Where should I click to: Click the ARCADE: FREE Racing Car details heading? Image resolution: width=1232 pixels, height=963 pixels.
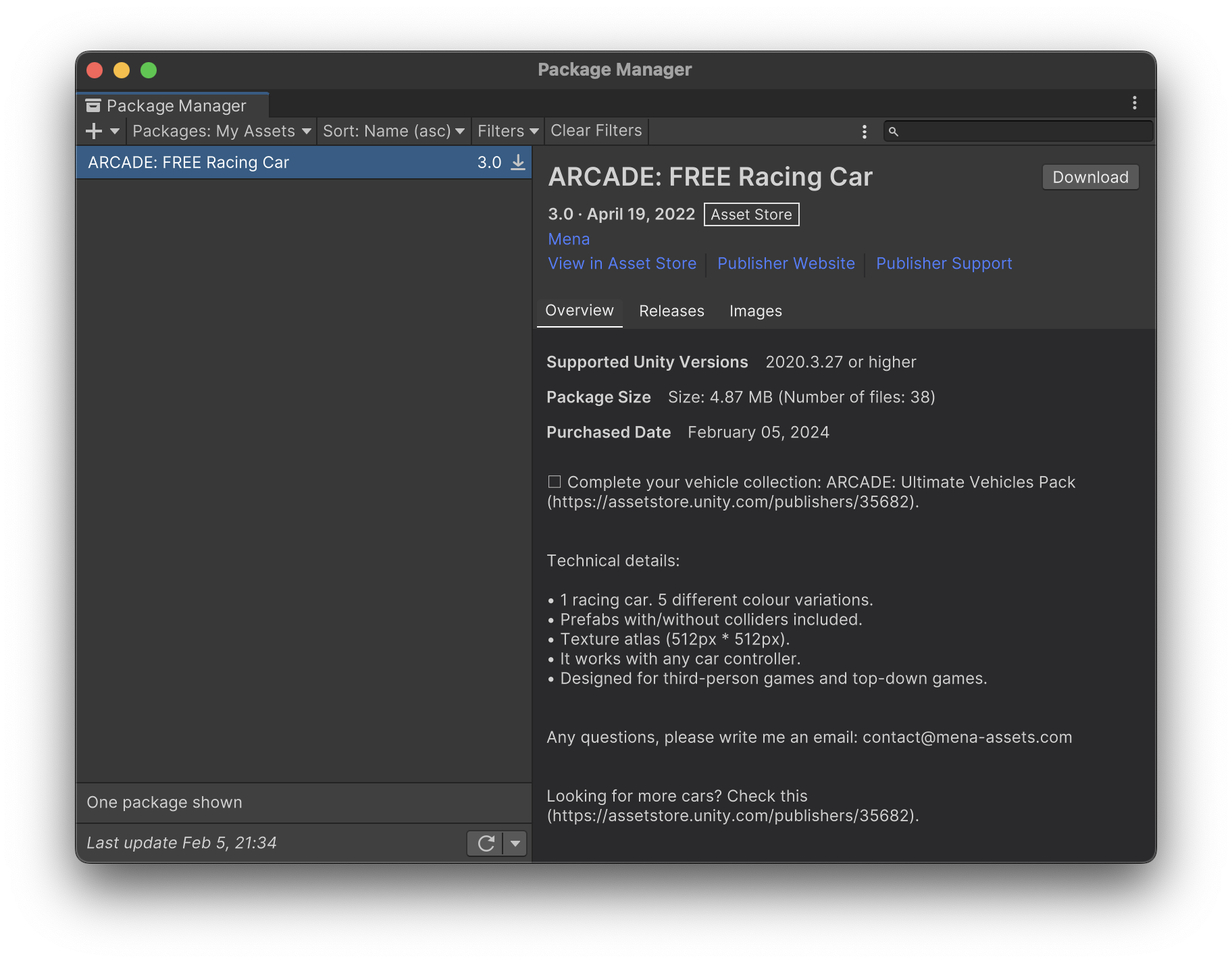(x=711, y=177)
